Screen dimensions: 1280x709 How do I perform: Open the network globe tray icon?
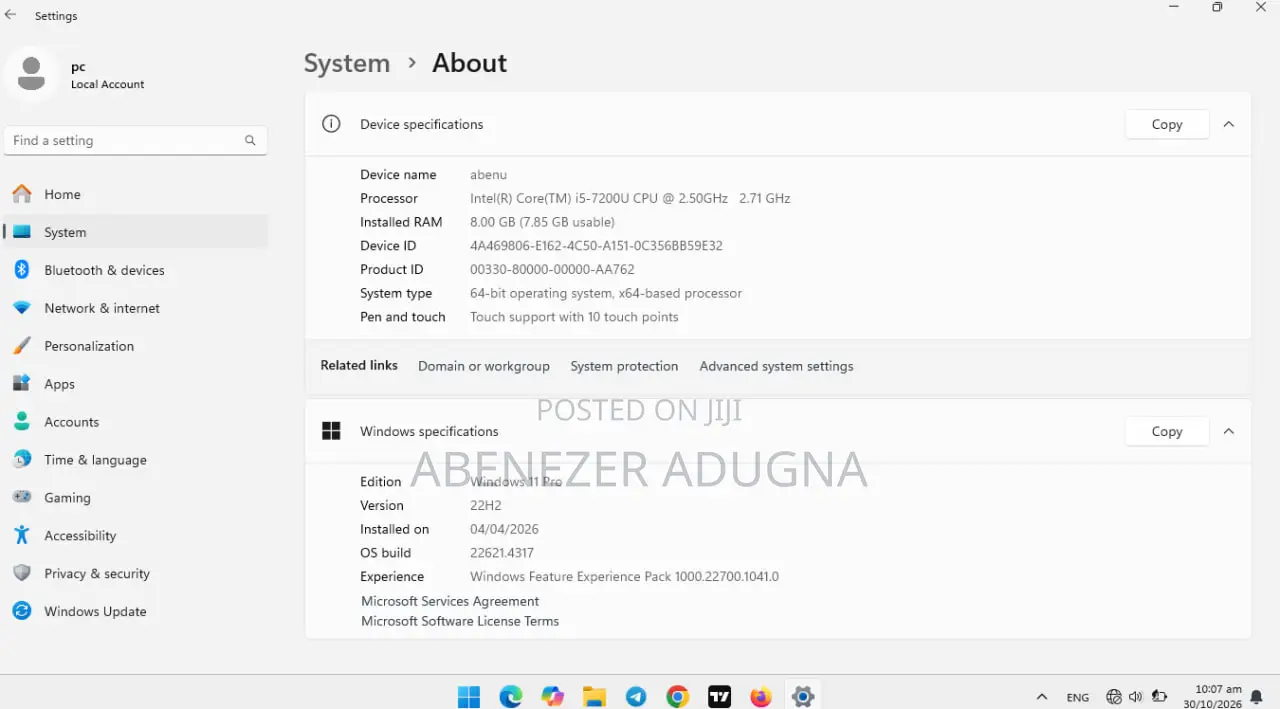click(1114, 697)
